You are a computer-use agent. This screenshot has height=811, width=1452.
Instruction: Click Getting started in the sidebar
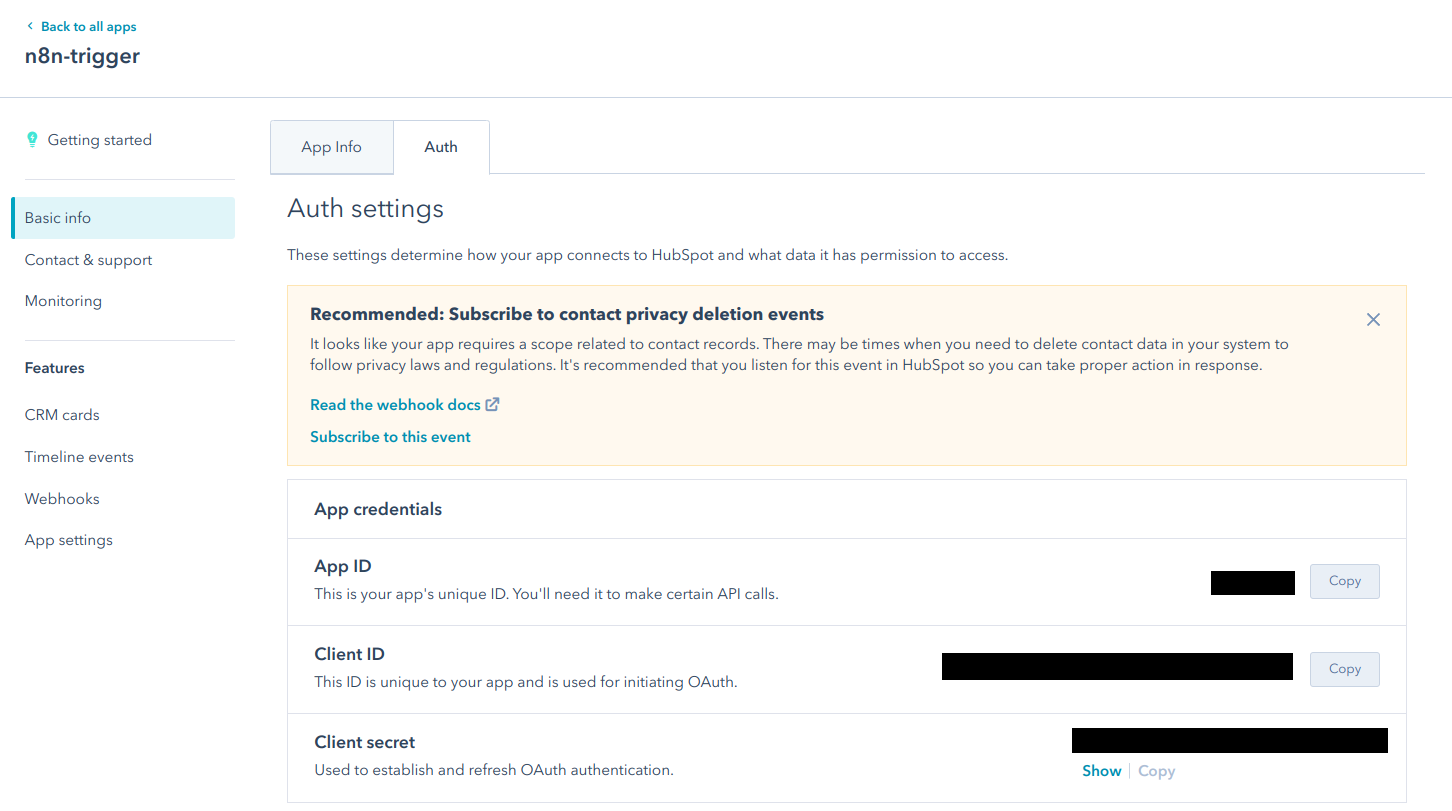(x=100, y=140)
